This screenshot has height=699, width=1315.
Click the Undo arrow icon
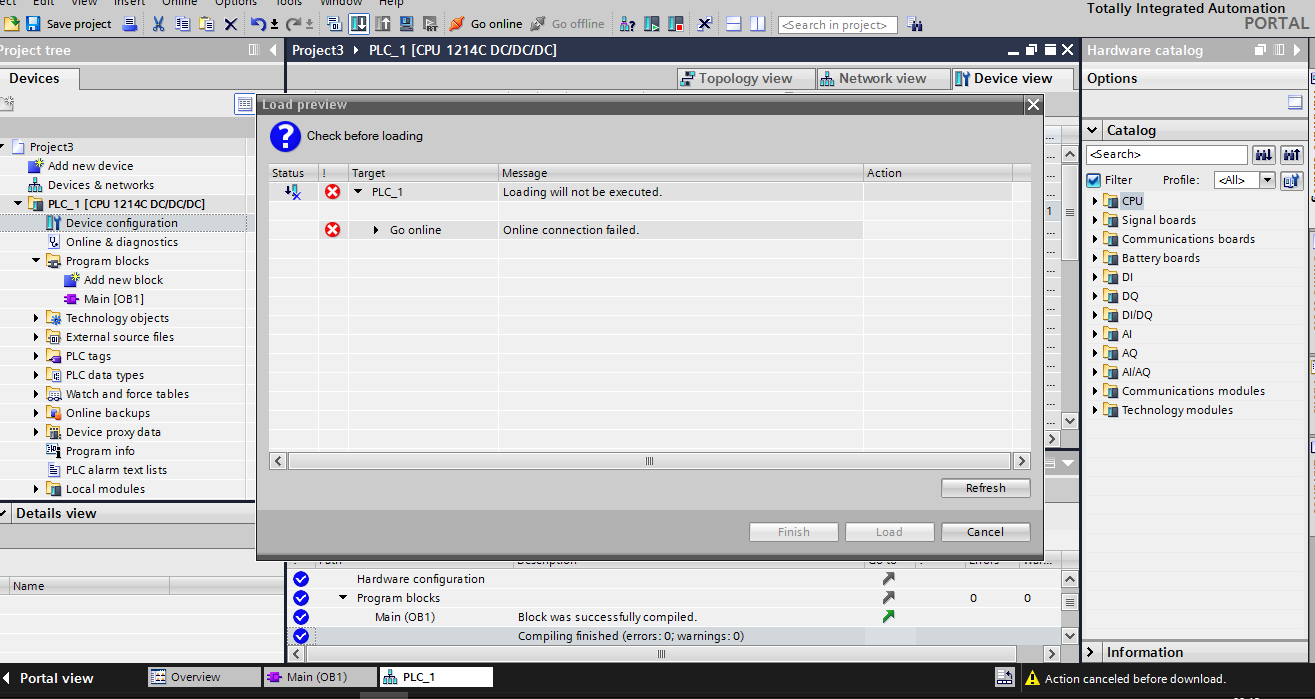coord(258,24)
